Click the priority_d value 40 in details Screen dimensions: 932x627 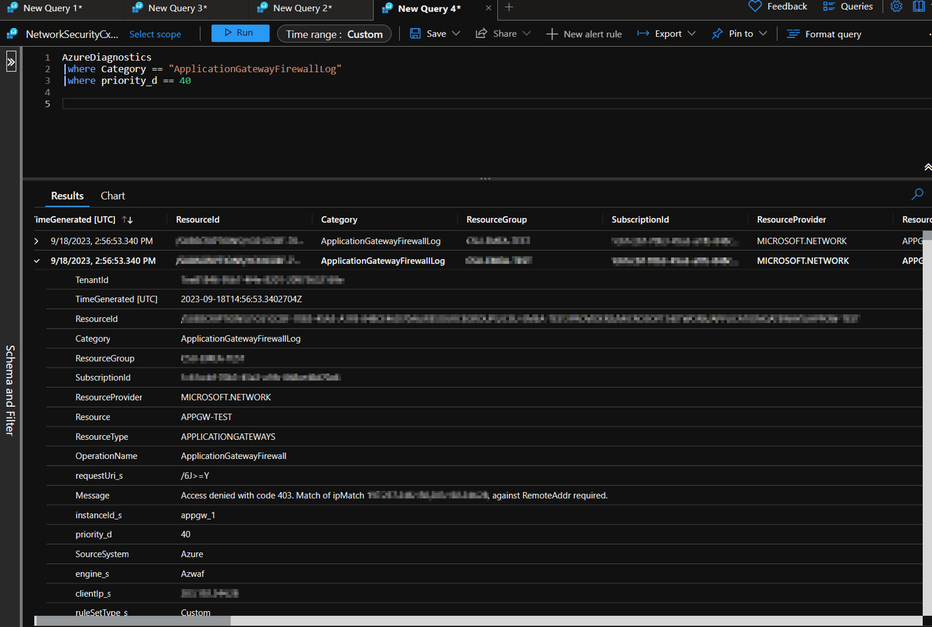[185, 535]
